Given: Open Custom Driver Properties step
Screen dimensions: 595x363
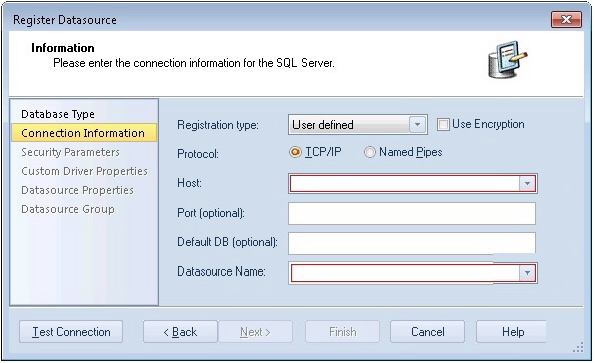Looking at the screenshot, I should tap(84, 171).
